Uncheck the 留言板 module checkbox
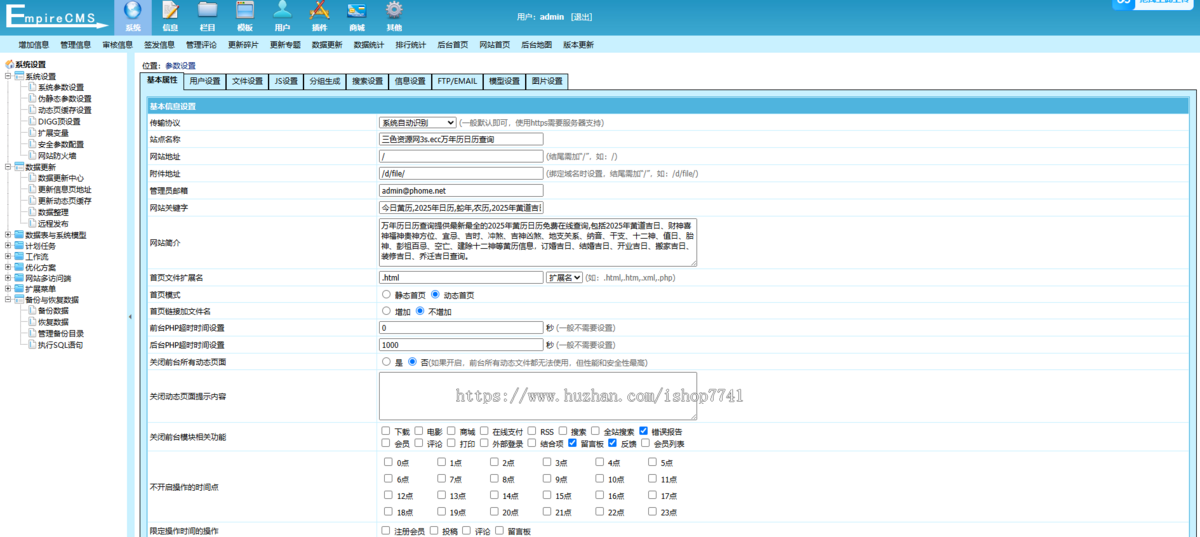Screen dimensions: 1200x537 coord(572,442)
